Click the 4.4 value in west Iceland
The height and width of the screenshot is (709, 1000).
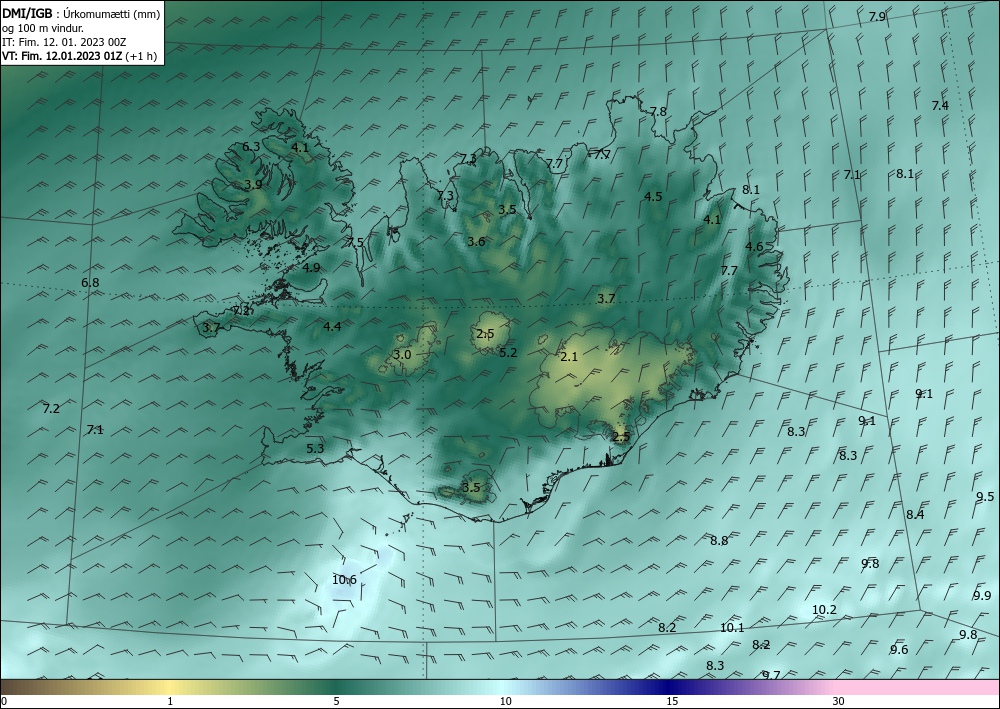332,326
